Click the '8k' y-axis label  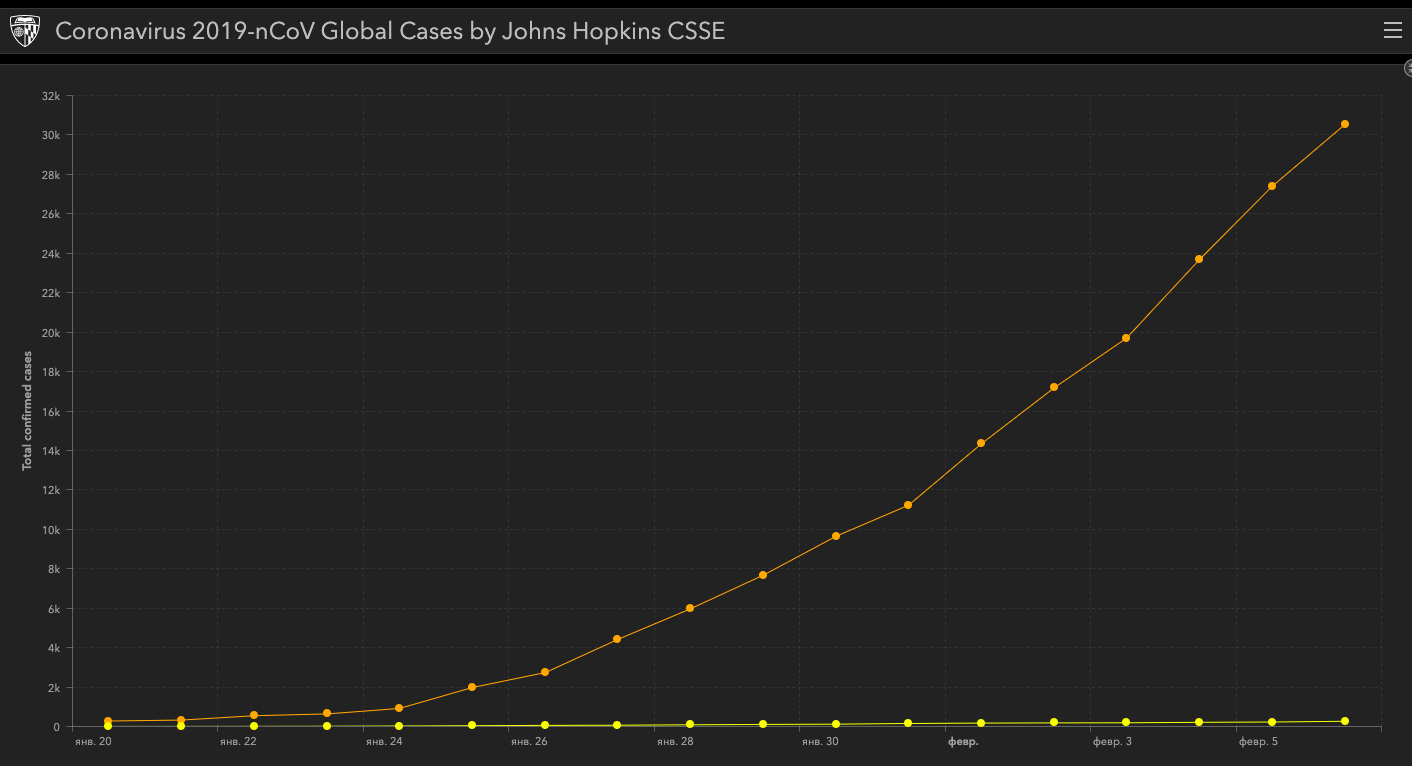pos(55,569)
